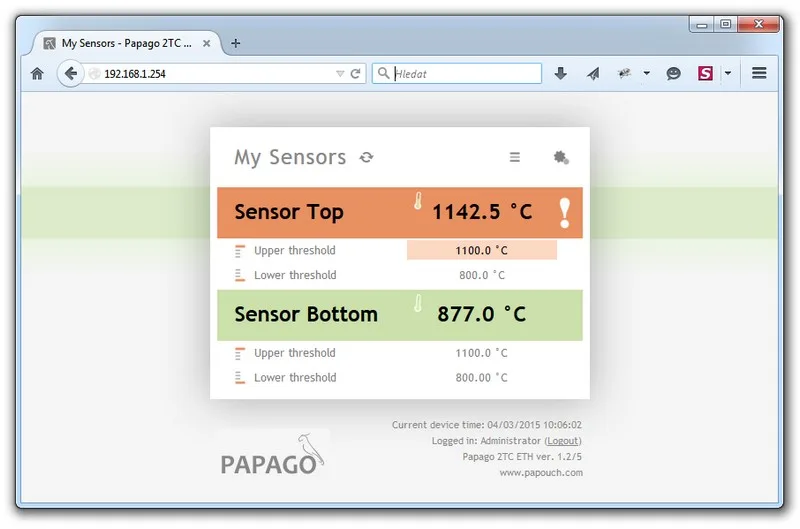Expand dropdown arrow next to the bug icon
800x529 pixels.
(646, 73)
